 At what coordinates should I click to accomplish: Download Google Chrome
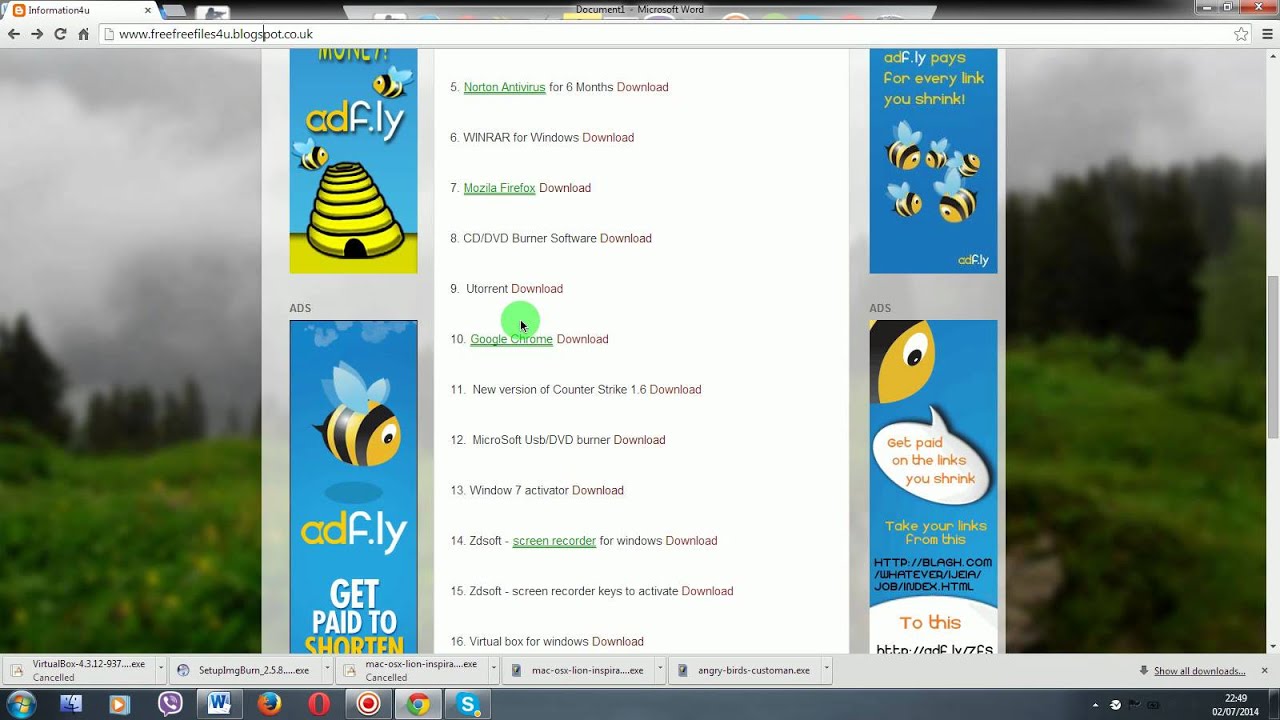pyautogui.click(x=582, y=339)
